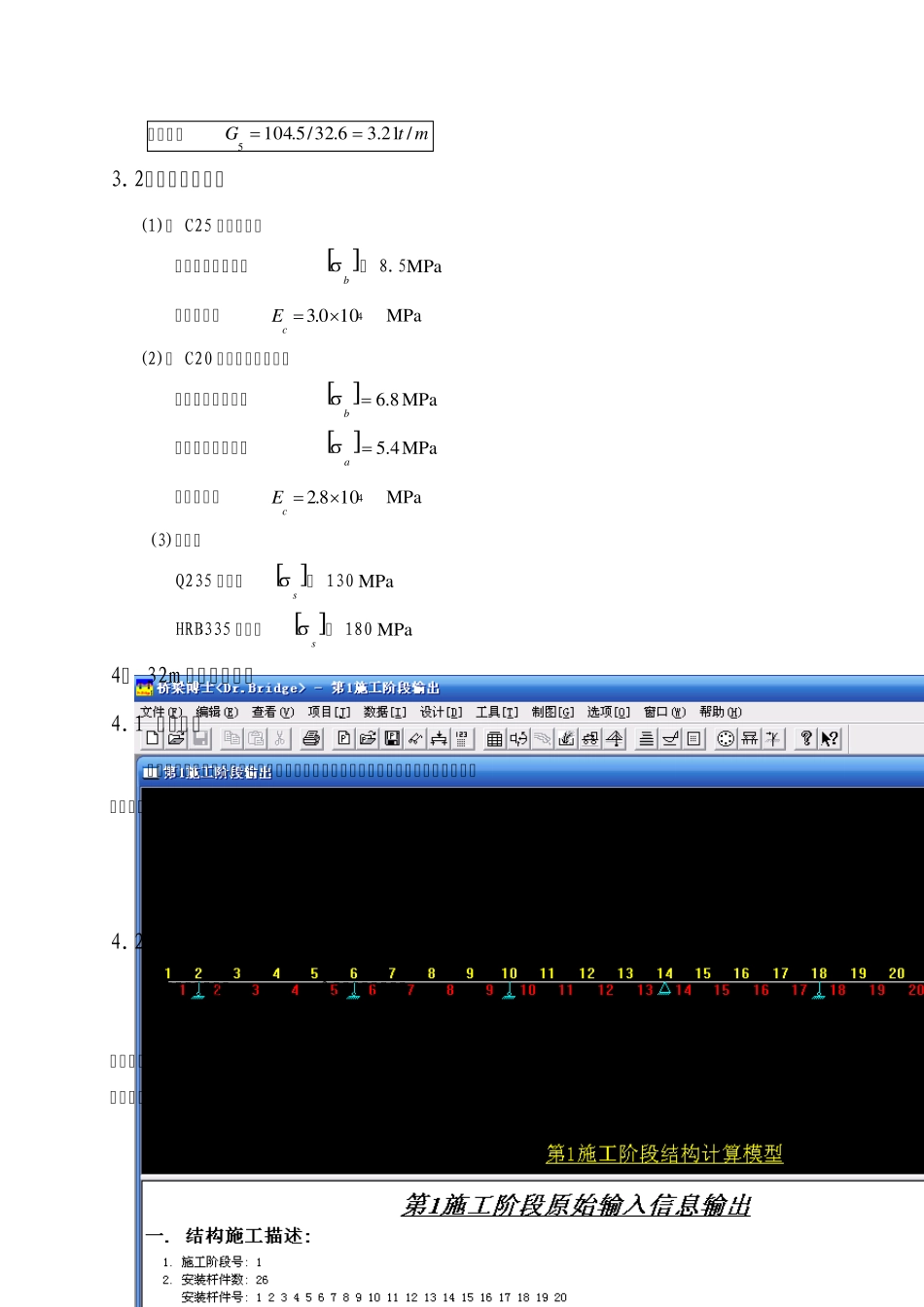Click the scissors Cut icon
The width and height of the screenshot is (924, 1307).
click(x=280, y=739)
